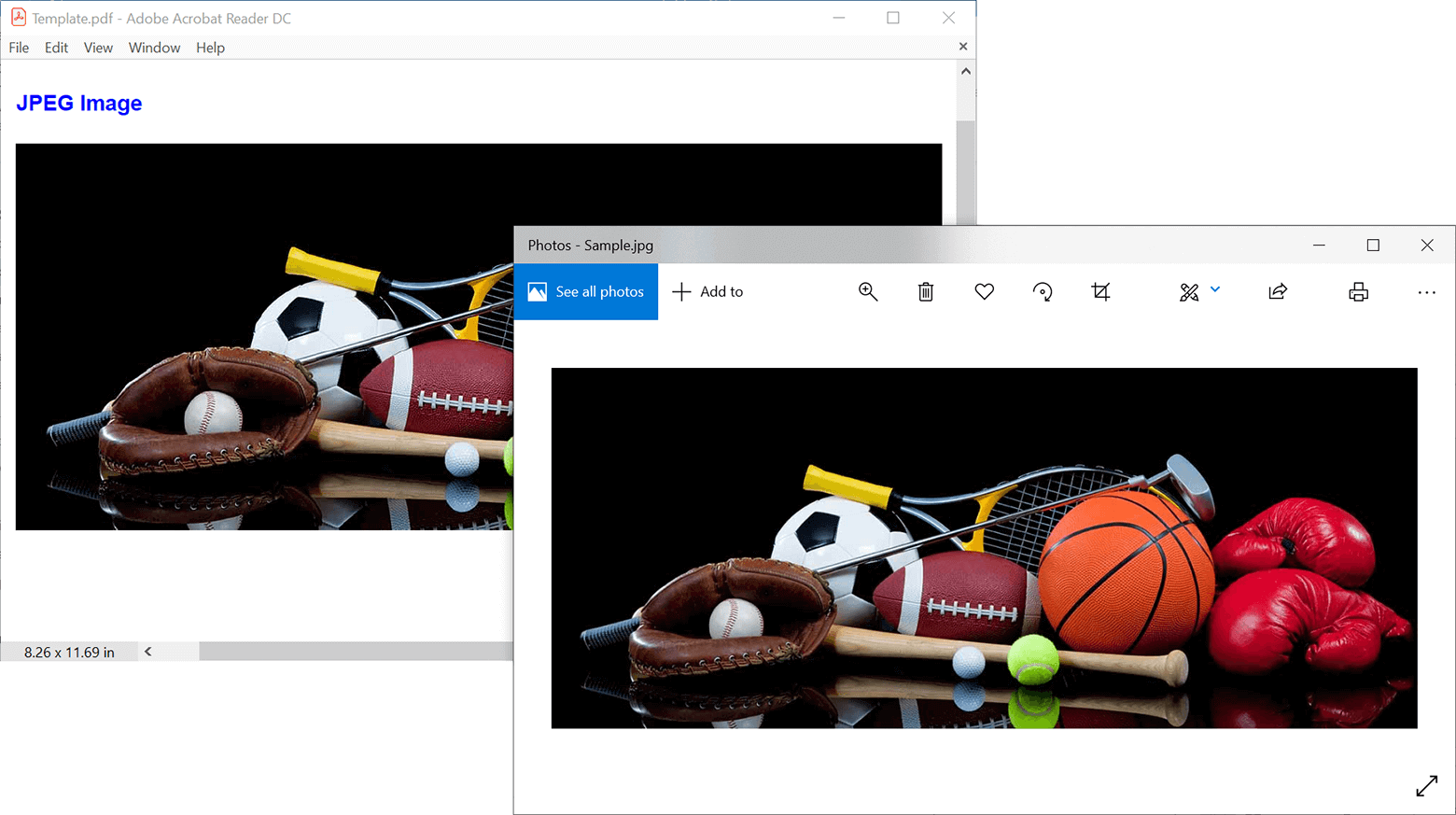
Task: Delete the photo with the trash icon
Action: pyautogui.click(x=926, y=292)
